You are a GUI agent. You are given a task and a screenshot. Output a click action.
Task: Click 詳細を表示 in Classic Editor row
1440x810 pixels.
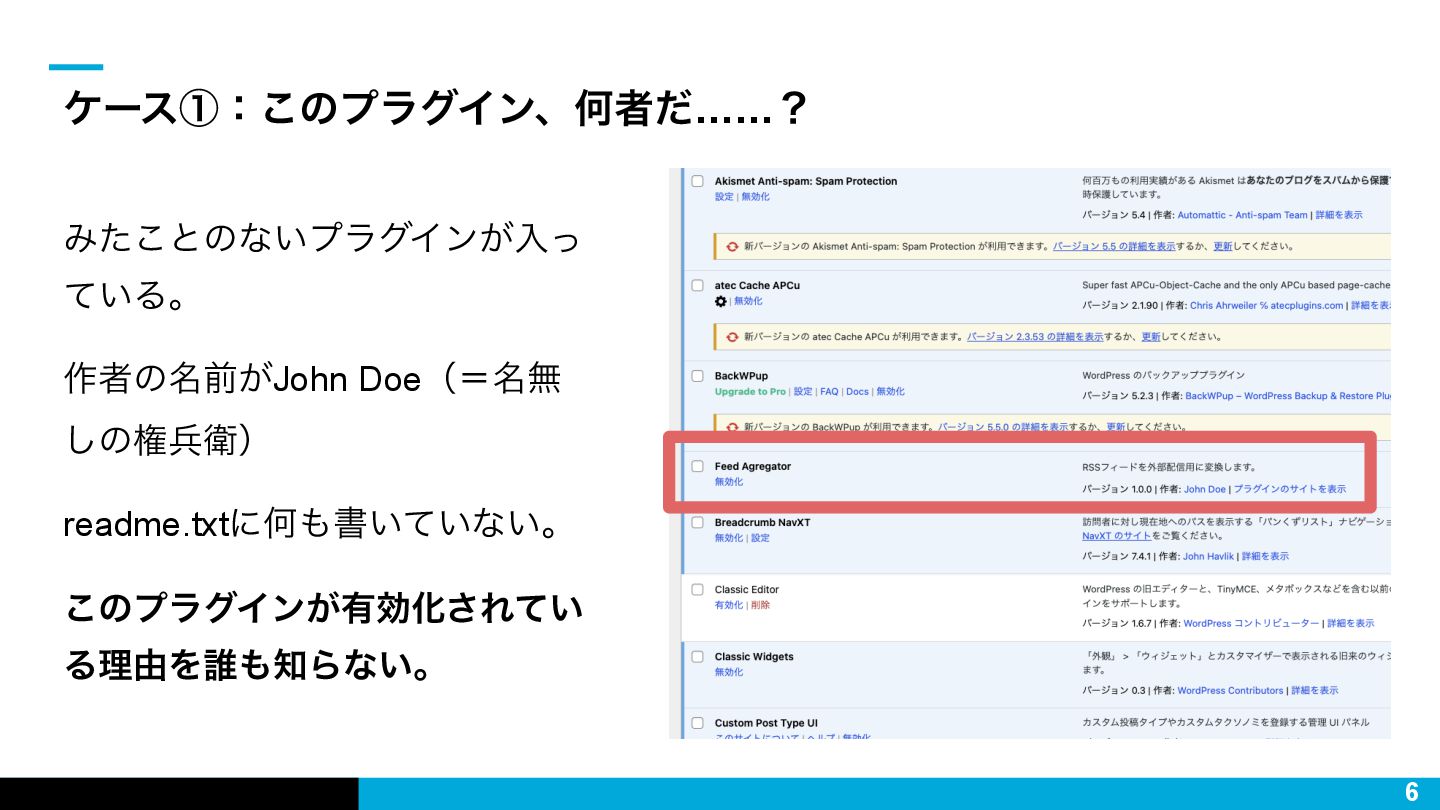pyautogui.click(x=1351, y=623)
